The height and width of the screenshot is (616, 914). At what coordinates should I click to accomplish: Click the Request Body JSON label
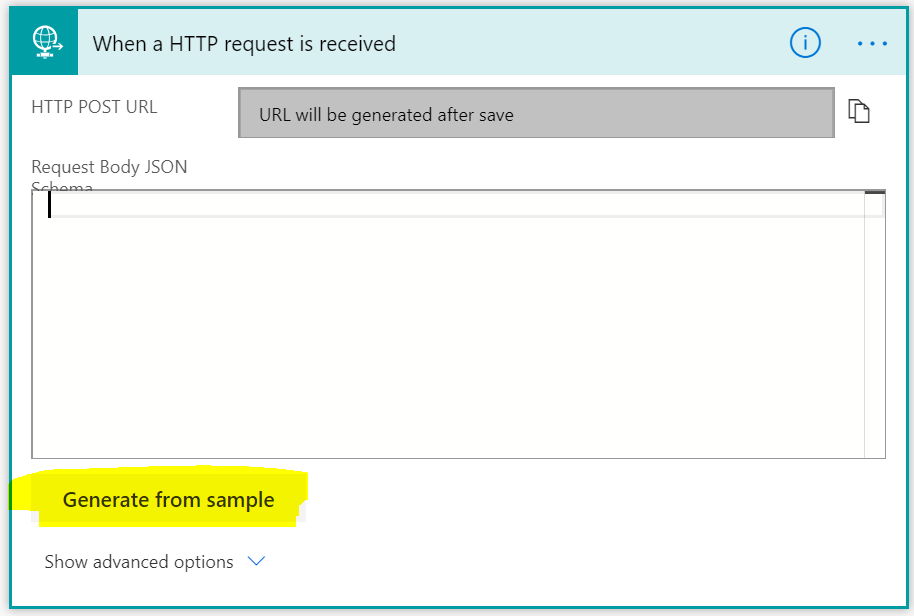(109, 167)
